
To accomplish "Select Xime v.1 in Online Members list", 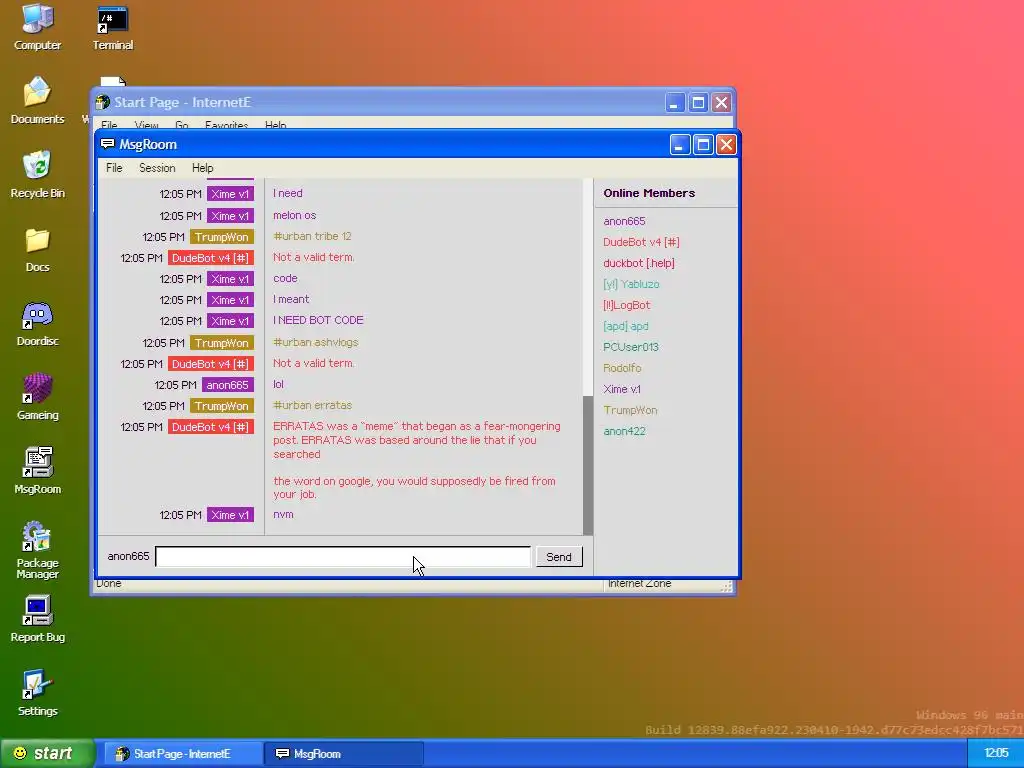I will [x=622, y=389].
